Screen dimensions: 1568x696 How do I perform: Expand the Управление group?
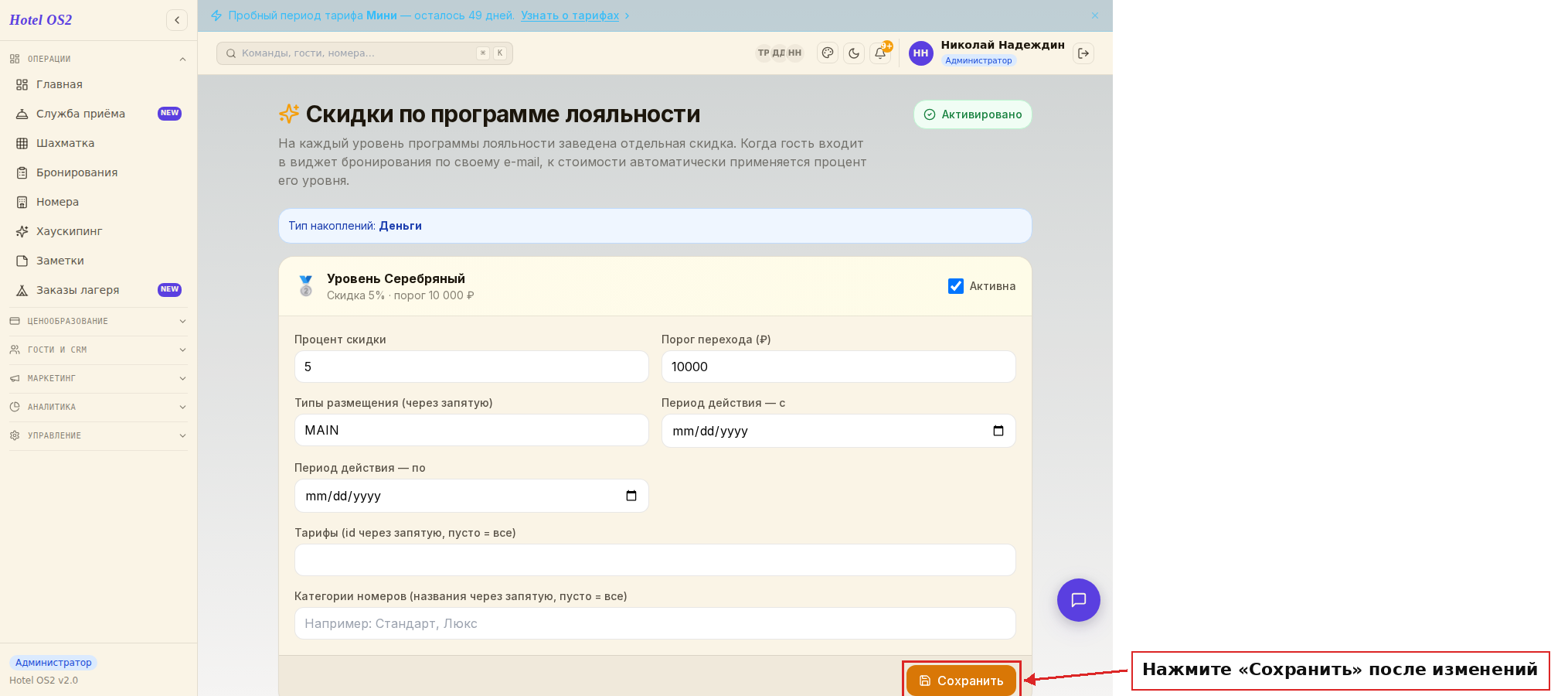pyautogui.click(x=98, y=435)
